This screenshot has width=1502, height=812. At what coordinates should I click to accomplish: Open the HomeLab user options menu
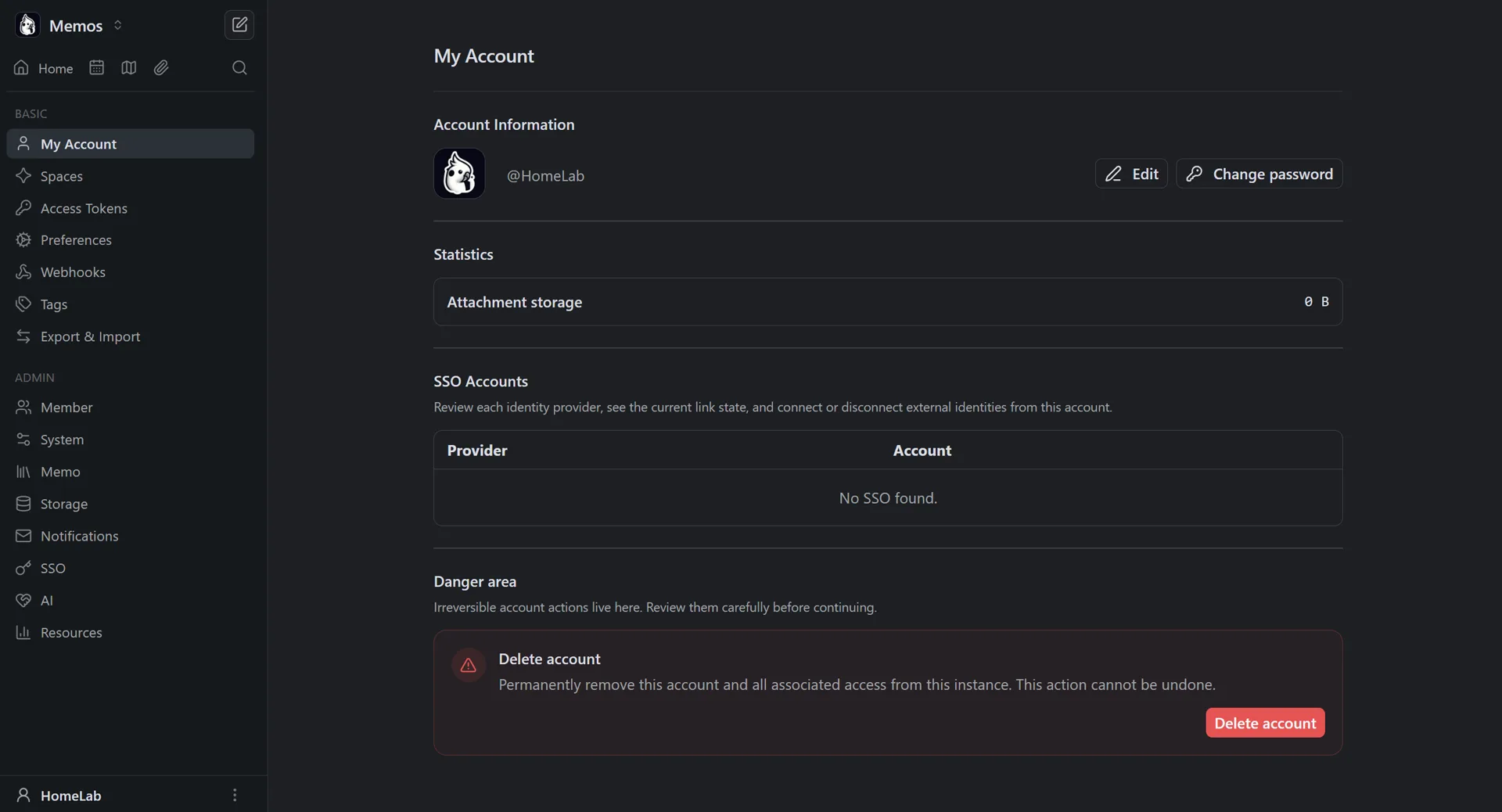pyautogui.click(x=235, y=795)
